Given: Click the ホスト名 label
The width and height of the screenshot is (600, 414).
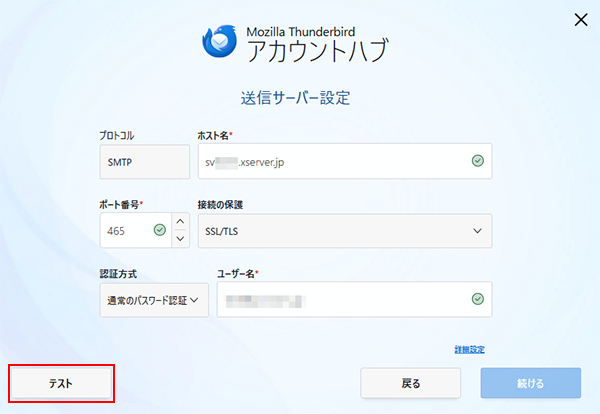Looking at the screenshot, I should point(213,135).
